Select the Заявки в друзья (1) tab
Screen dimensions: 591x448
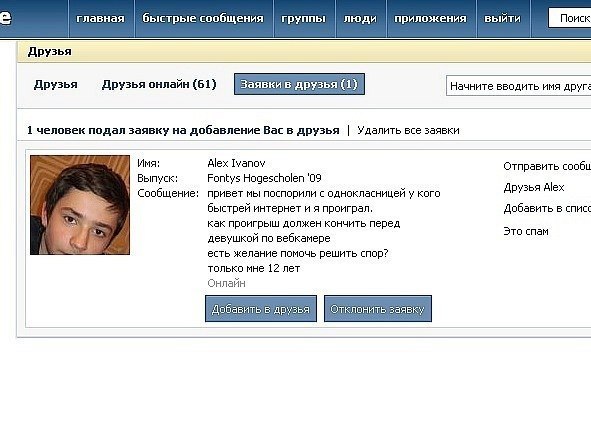click(299, 84)
